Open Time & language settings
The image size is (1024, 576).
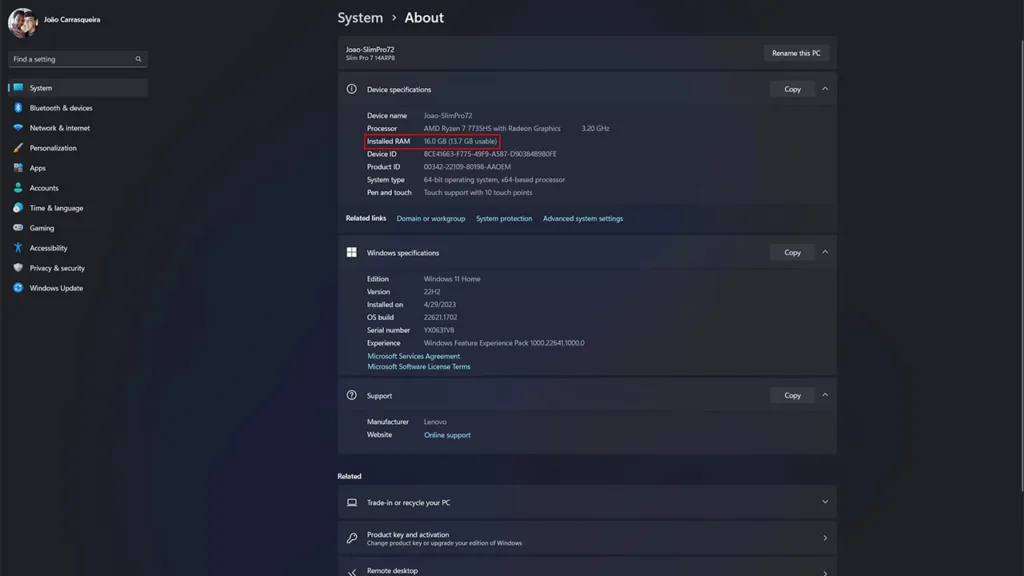(x=78, y=208)
